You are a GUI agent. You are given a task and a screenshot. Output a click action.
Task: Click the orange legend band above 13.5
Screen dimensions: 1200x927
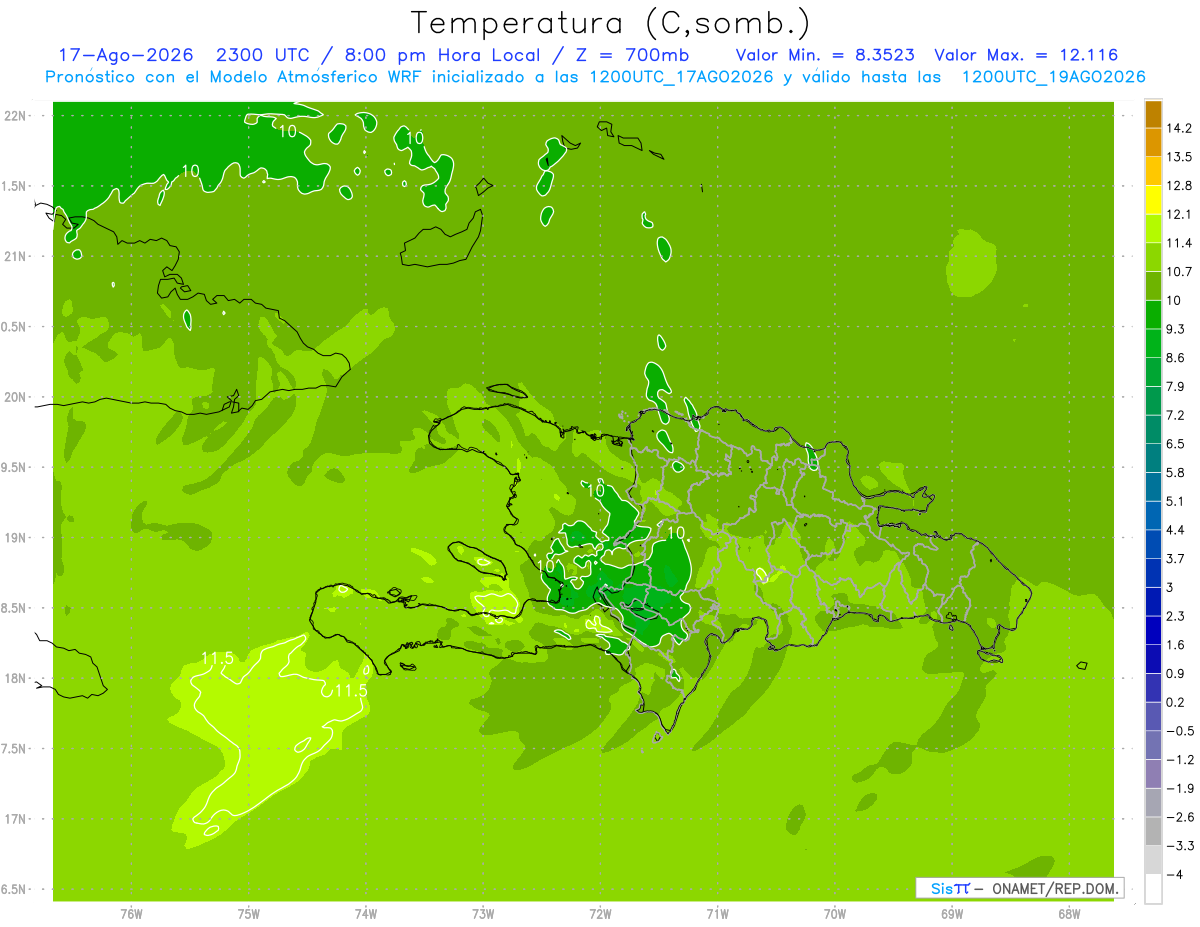pyautogui.click(x=1153, y=142)
